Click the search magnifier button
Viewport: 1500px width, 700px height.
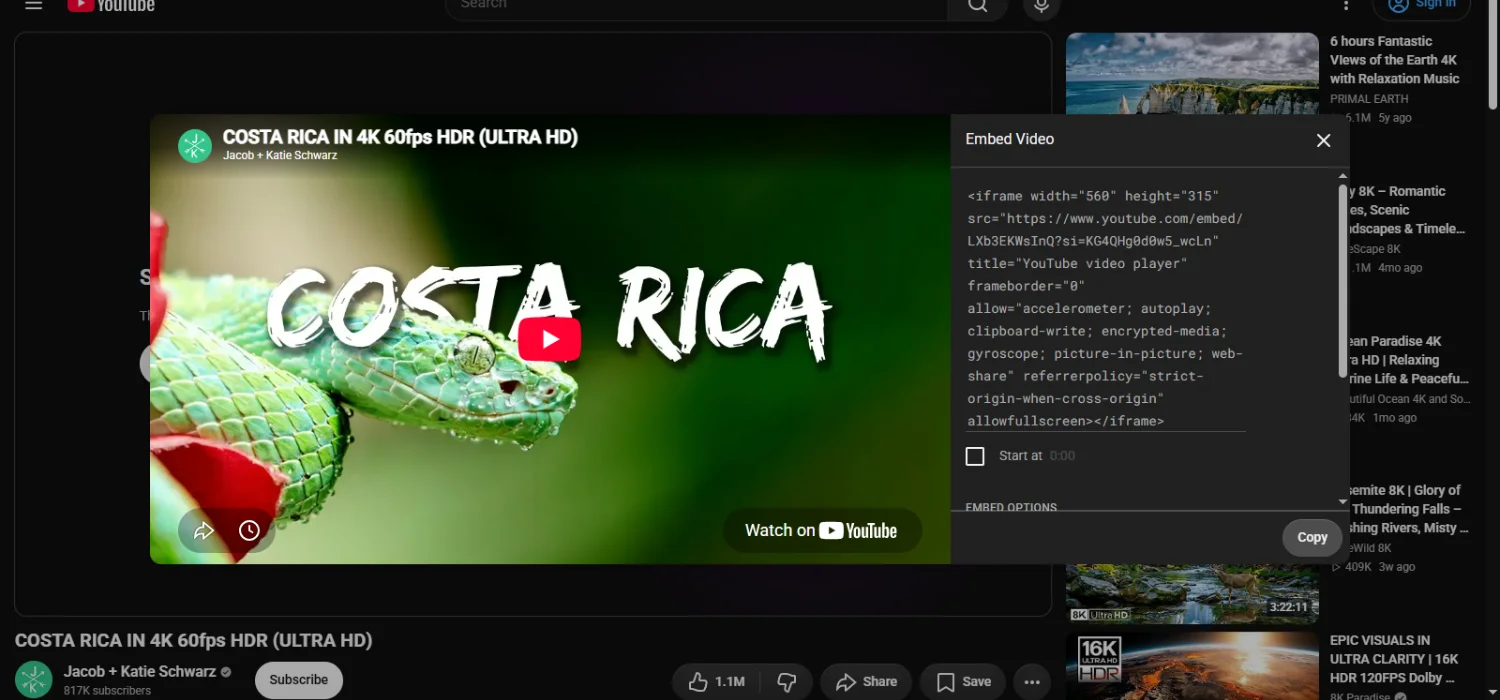[978, 5]
